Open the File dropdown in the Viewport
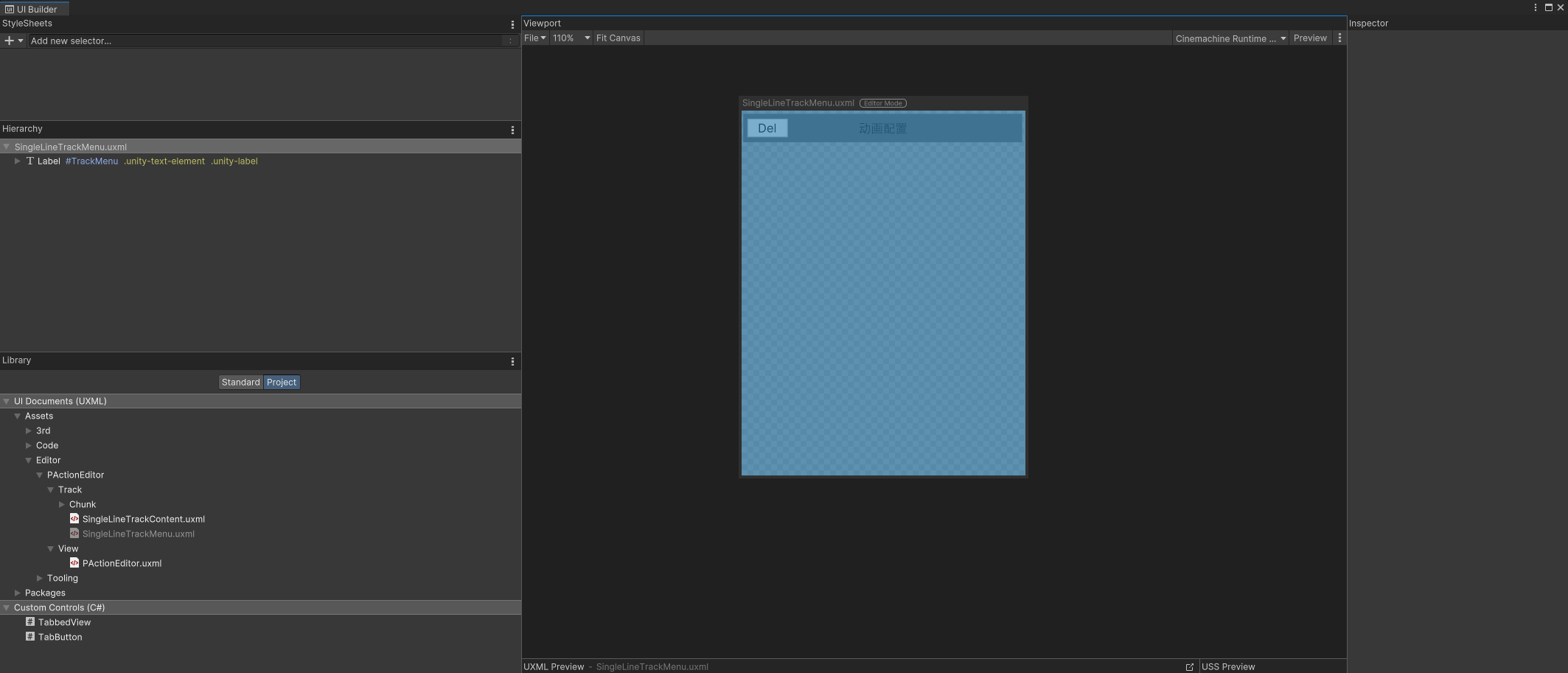Viewport: 1568px width, 673px height. (534, 38)
